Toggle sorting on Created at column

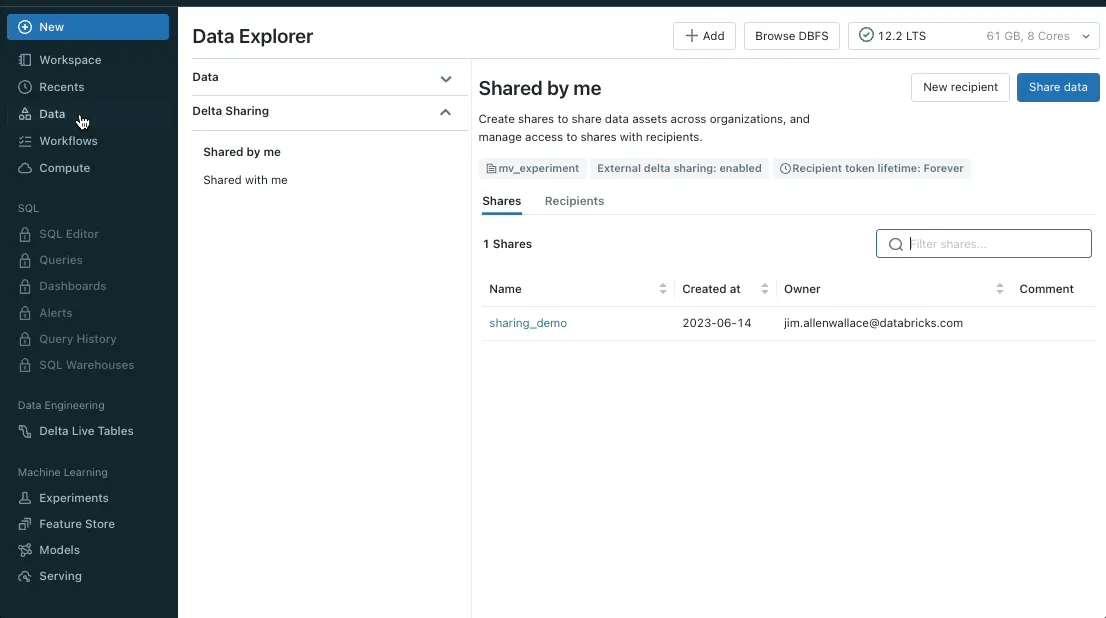click(x=765, y=289)
